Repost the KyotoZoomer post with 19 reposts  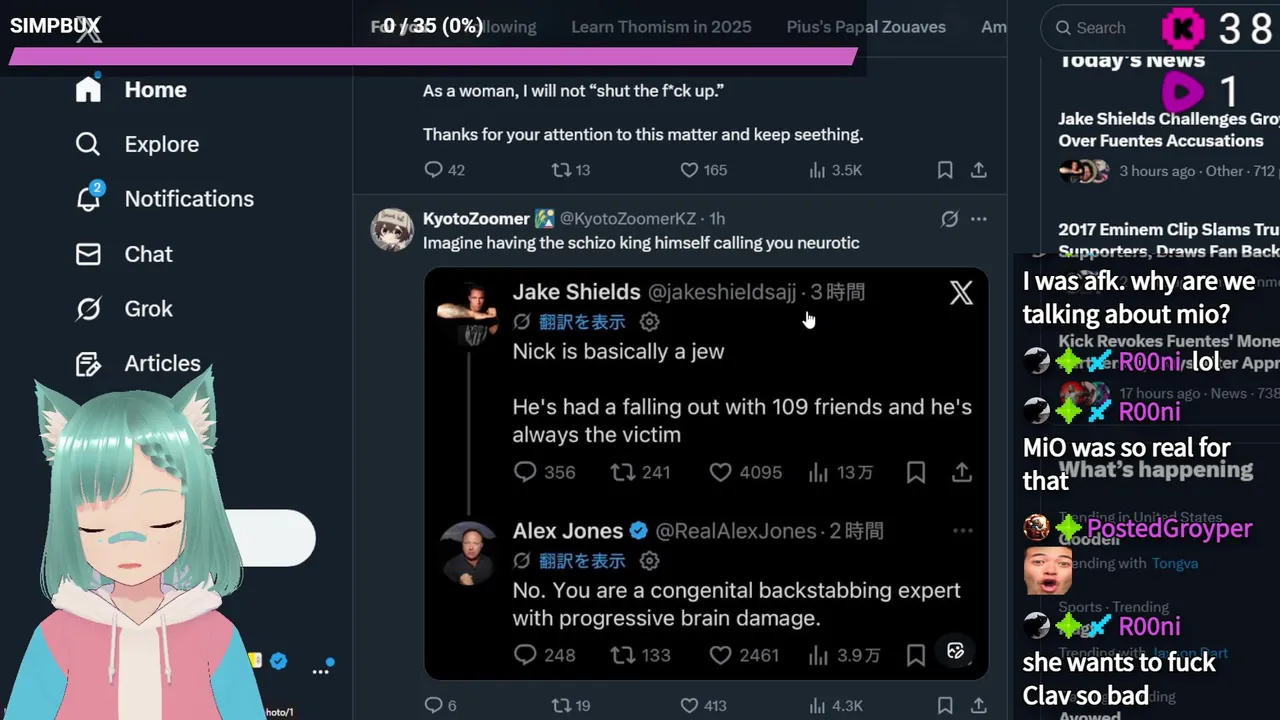(x=562, y=705)
